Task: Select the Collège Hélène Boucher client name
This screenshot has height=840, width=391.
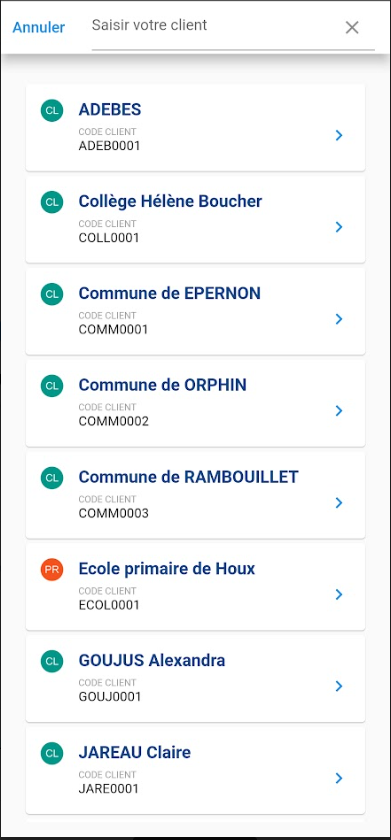Action: (x=170, y=201)
